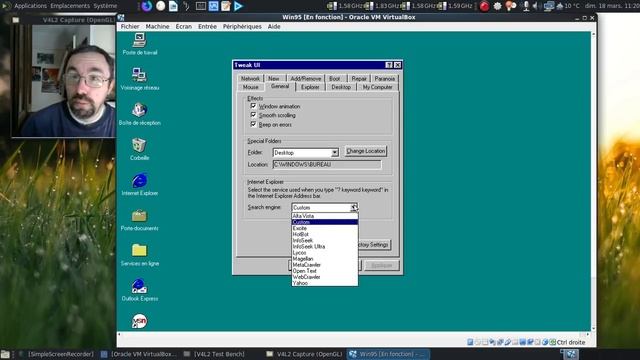Viewport: 640px width, 360px height.
Task: Choose Yahoo as search engine
Action: tap(324, 282)
